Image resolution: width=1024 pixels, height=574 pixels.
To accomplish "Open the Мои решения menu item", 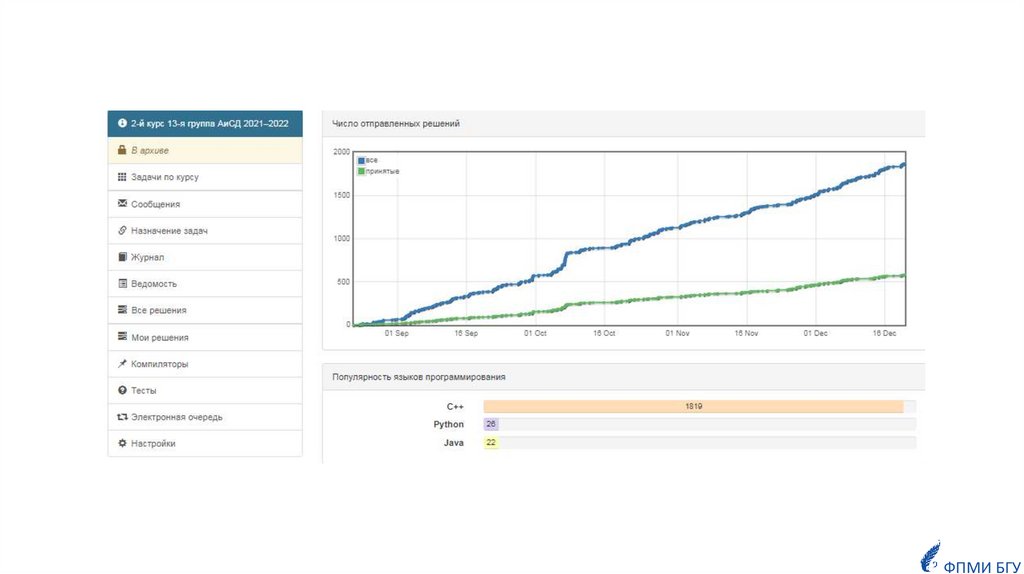I will 159,337.
